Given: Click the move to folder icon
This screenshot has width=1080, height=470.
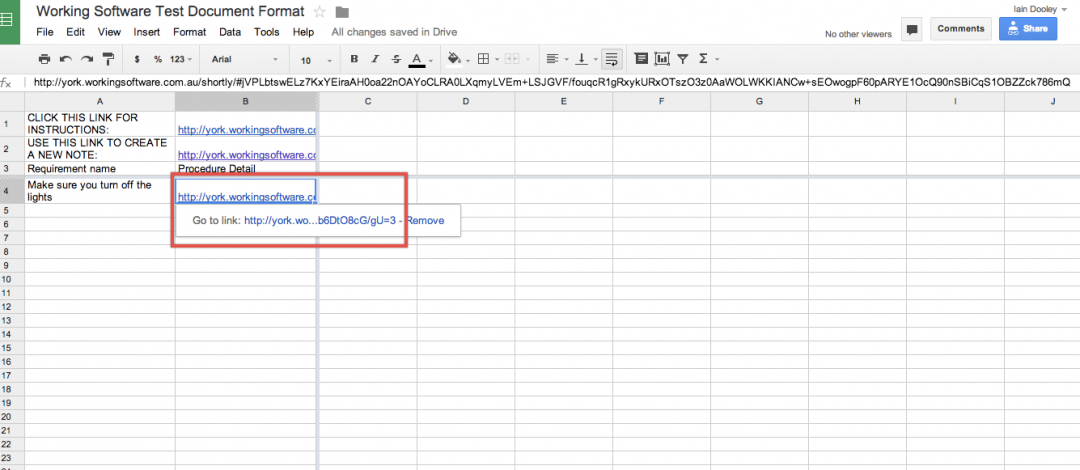Looking at the screenshot, I should (342, 12).
